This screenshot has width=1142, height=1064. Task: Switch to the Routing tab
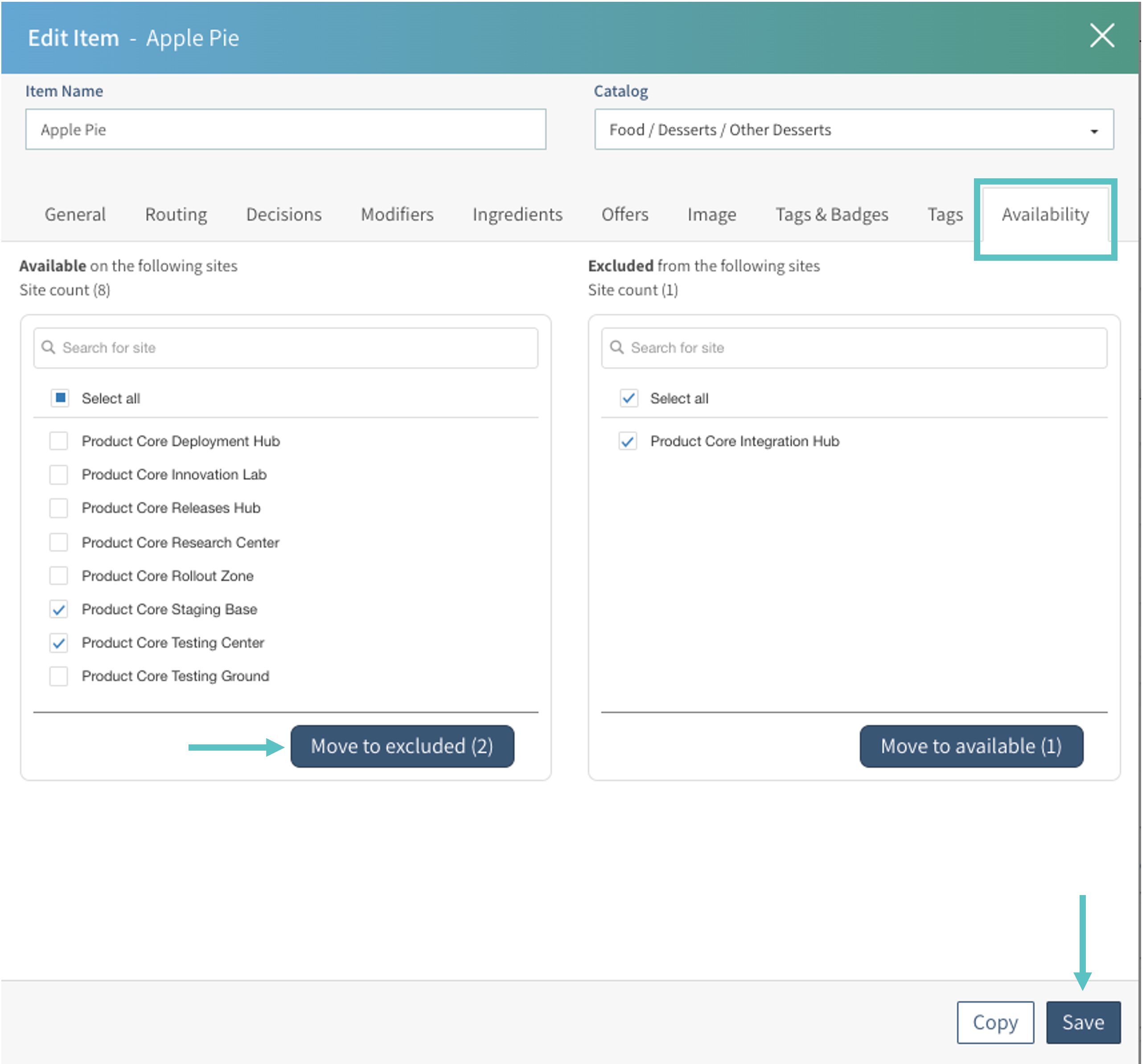176,214
